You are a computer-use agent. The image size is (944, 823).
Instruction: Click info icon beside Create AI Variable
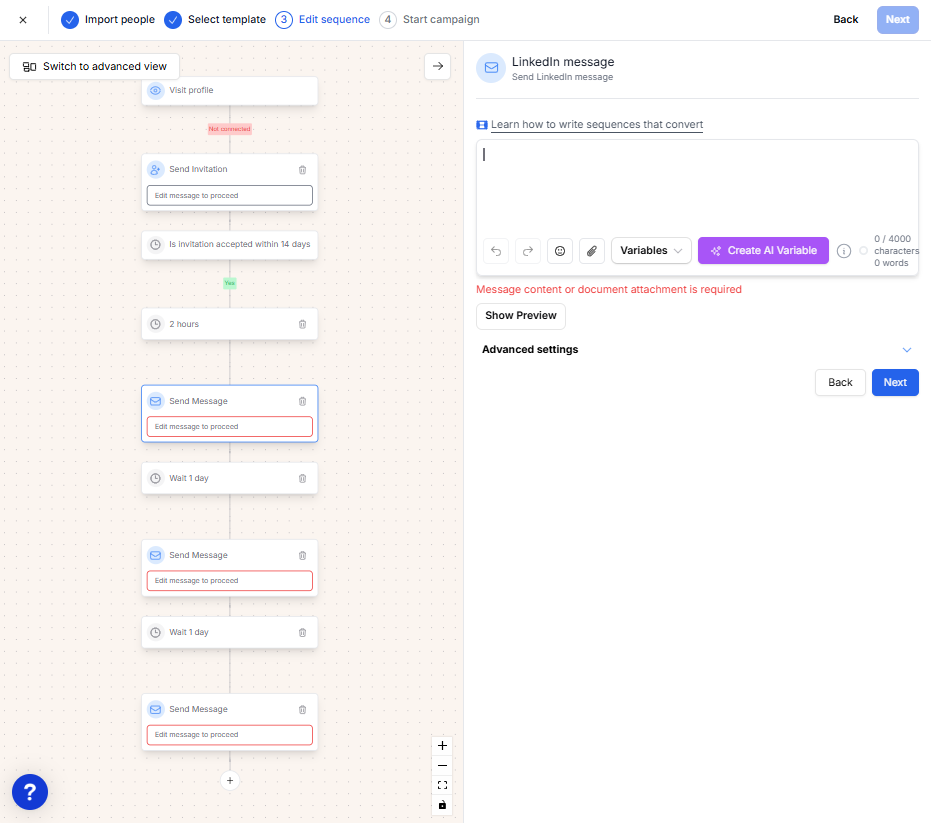coord(843,251)
